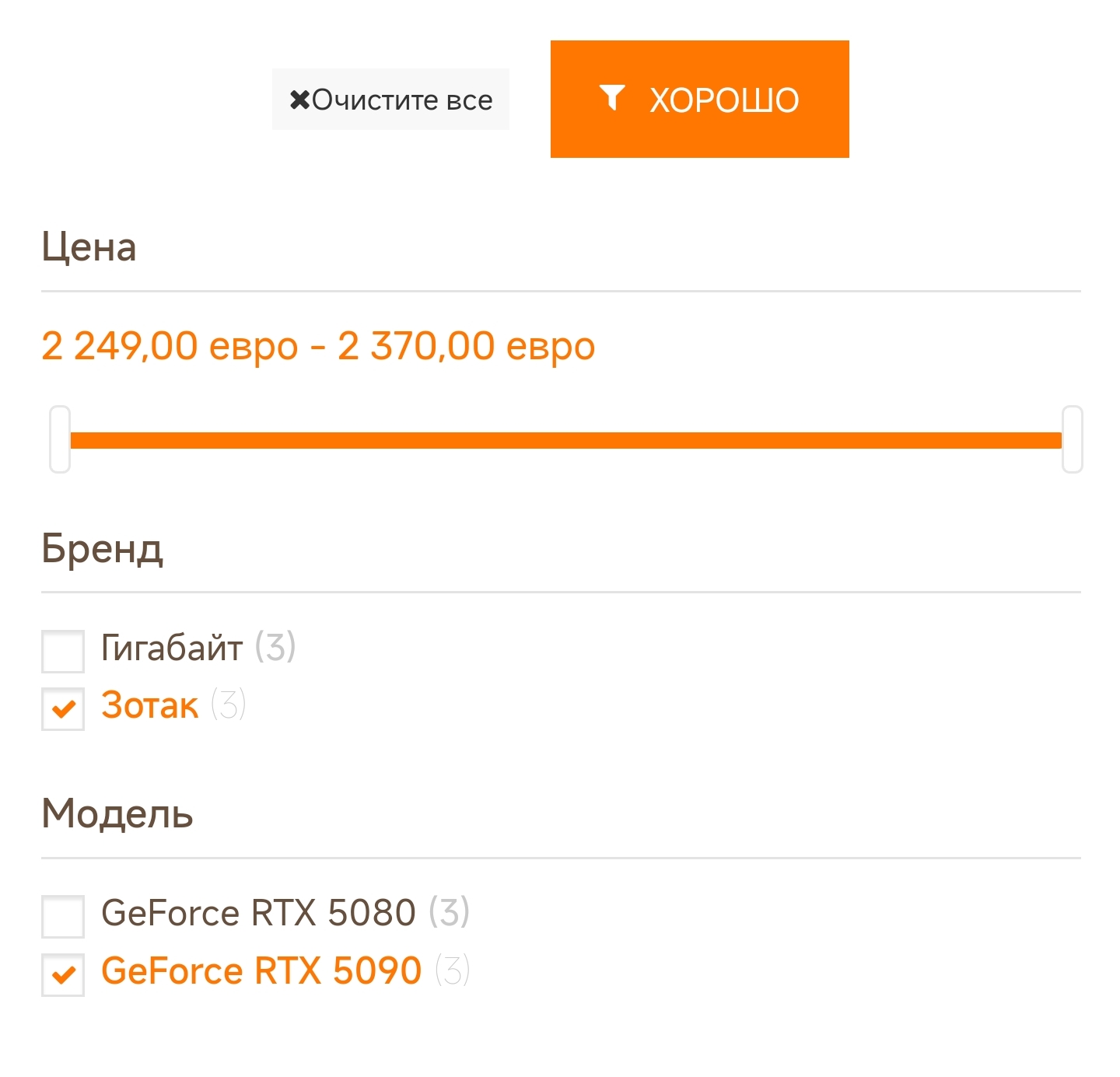Click the orange Зотак label
This screenshot has height=1077, width=1120.
click(x=149, y=706)
